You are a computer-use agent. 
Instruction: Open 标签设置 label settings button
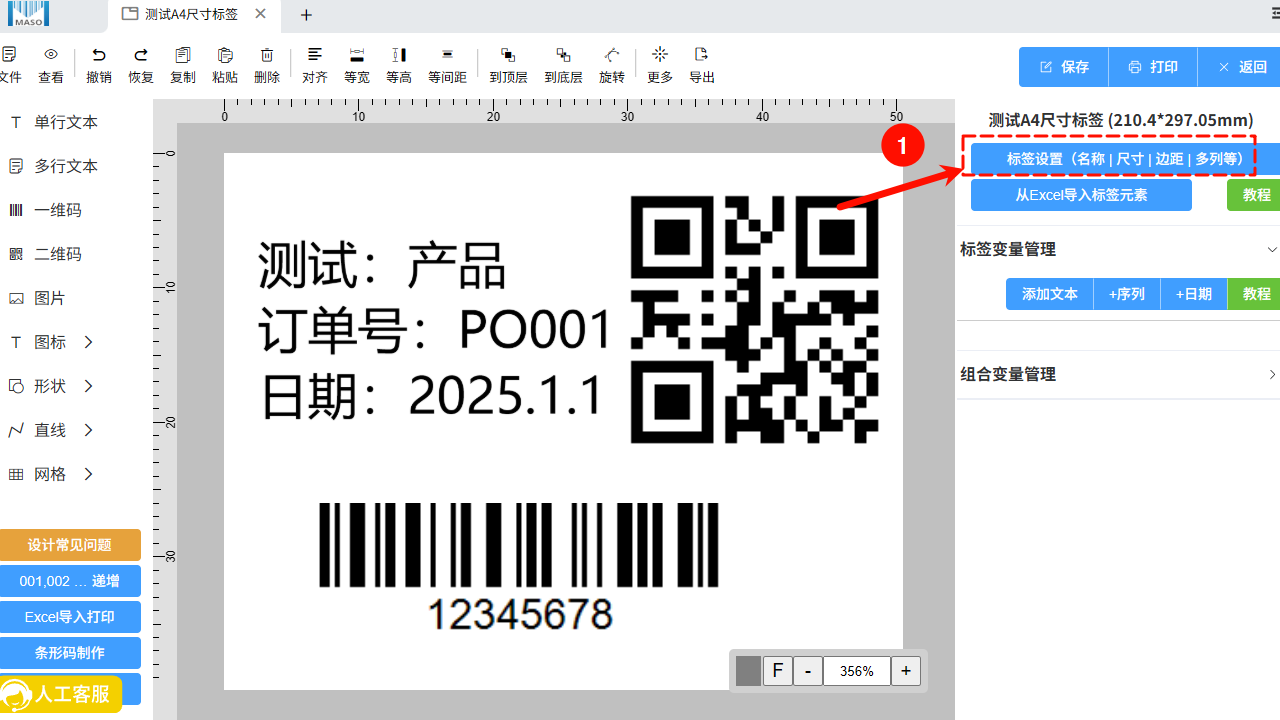[1125, 159]
